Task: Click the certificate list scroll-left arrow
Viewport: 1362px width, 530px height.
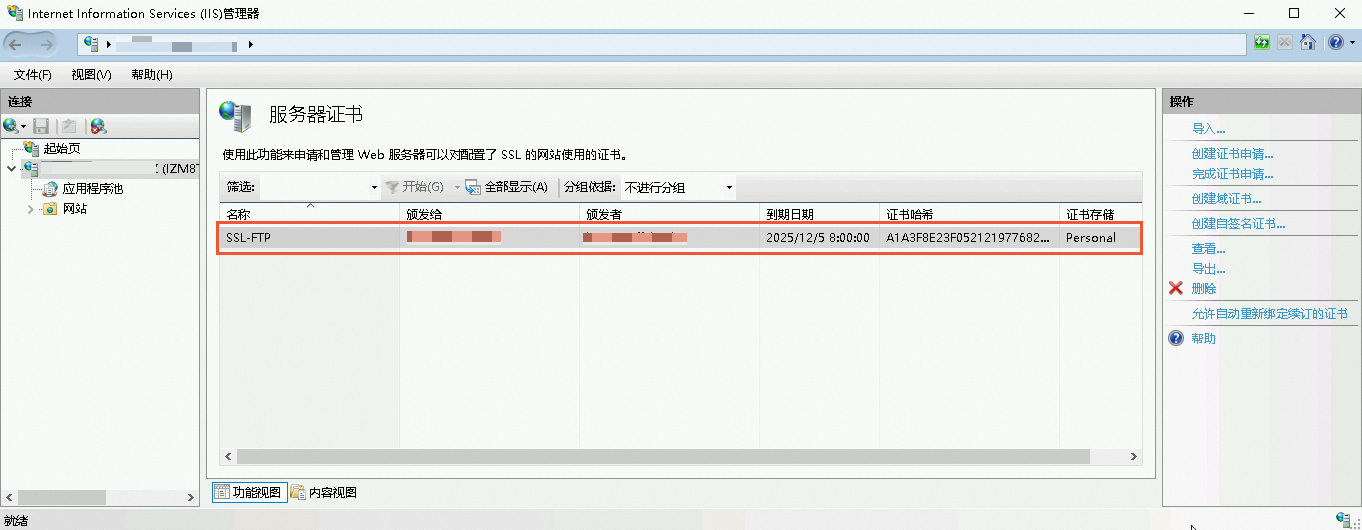Action: [x=228, y=456]
